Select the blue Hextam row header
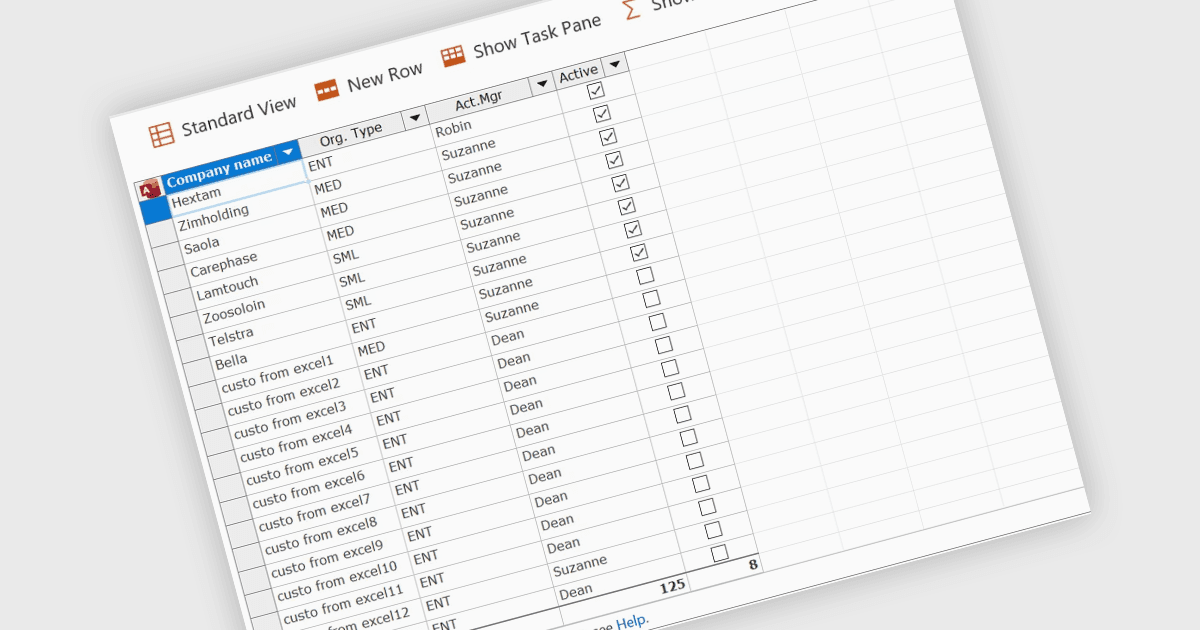 point(155,212)
